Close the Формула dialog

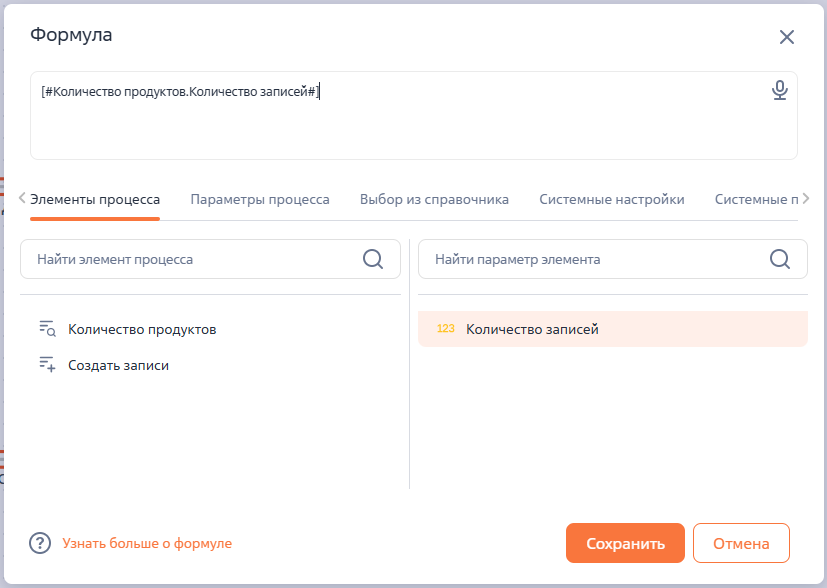coord(786,36)
